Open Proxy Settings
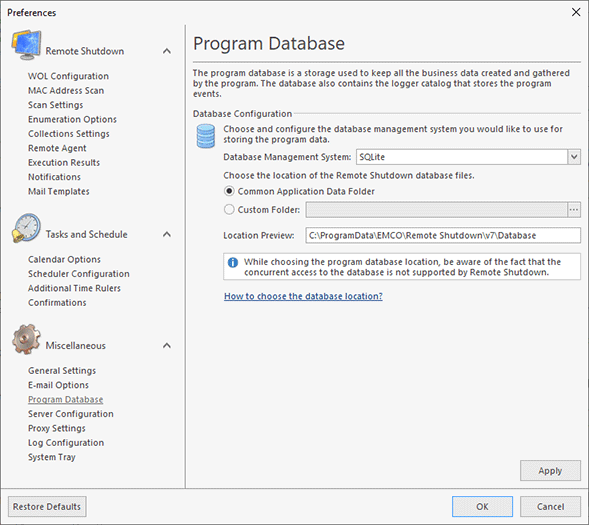The height and width of the screenshot is (525, 589). 57,428
